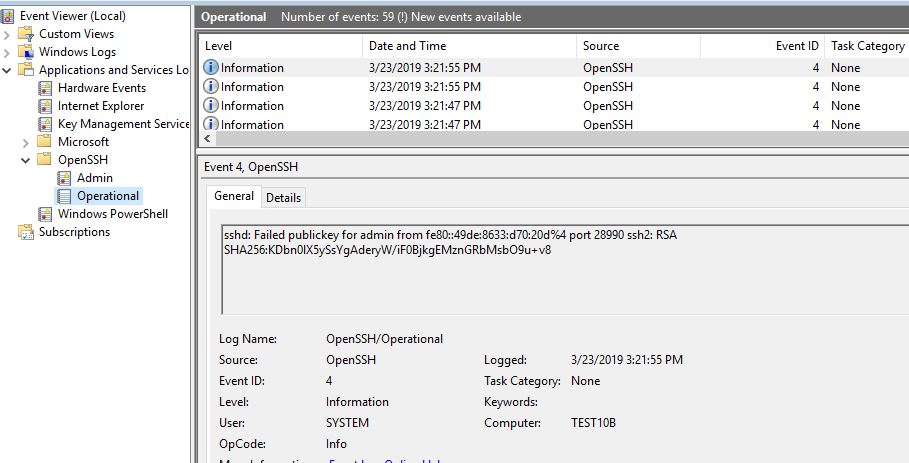This screenshot has width=909, height=463.
Task: Click the 'Info' OpCode value
Action: click(x=336, y=444)
